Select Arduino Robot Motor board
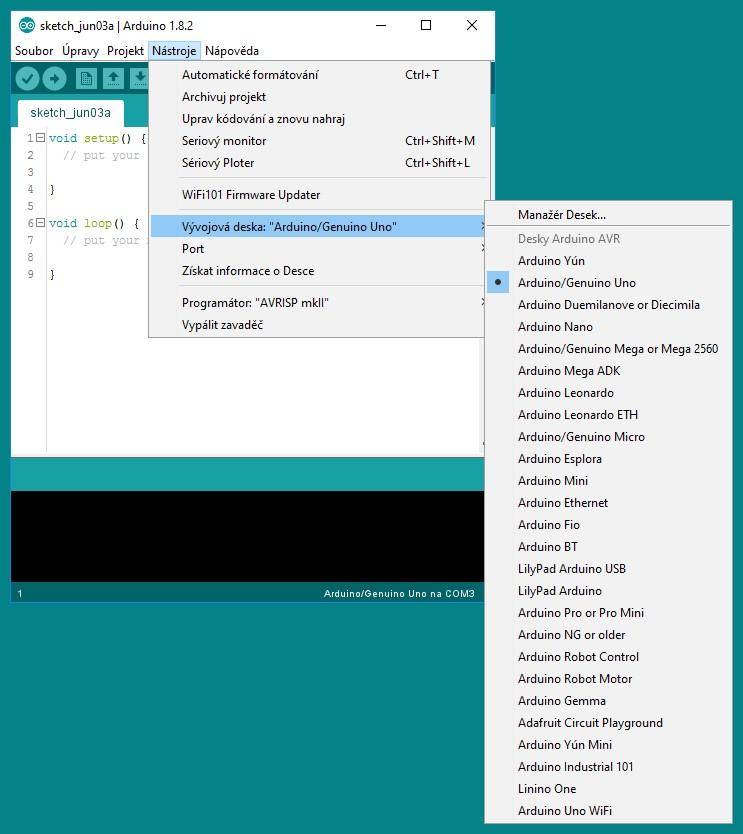Screen dimensions: 743x834 tap(608, 679)
